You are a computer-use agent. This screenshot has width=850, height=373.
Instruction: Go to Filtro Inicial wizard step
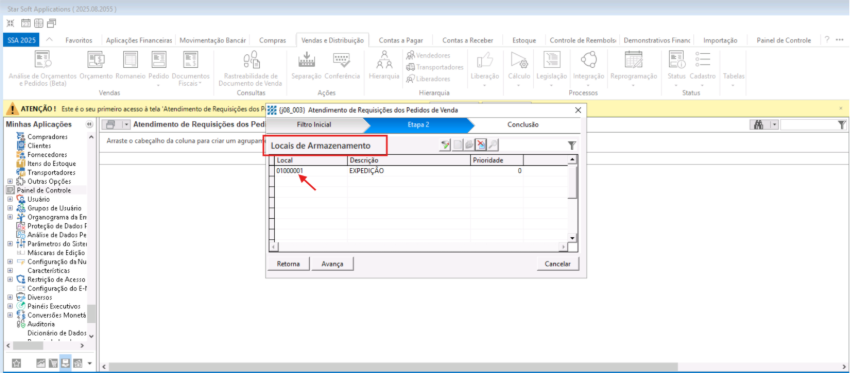point(314,124)
